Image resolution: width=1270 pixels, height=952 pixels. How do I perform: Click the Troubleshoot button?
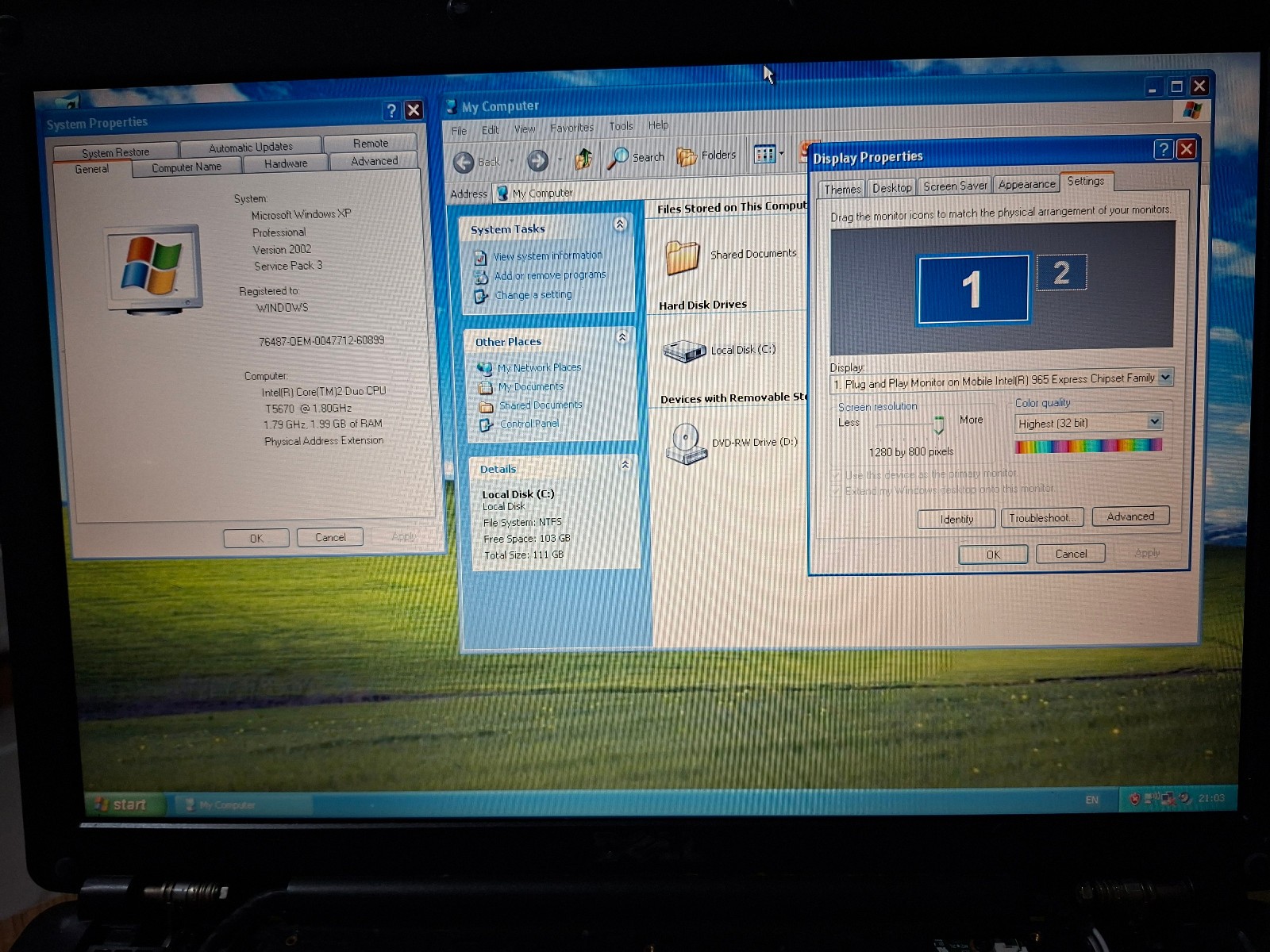1042,517
